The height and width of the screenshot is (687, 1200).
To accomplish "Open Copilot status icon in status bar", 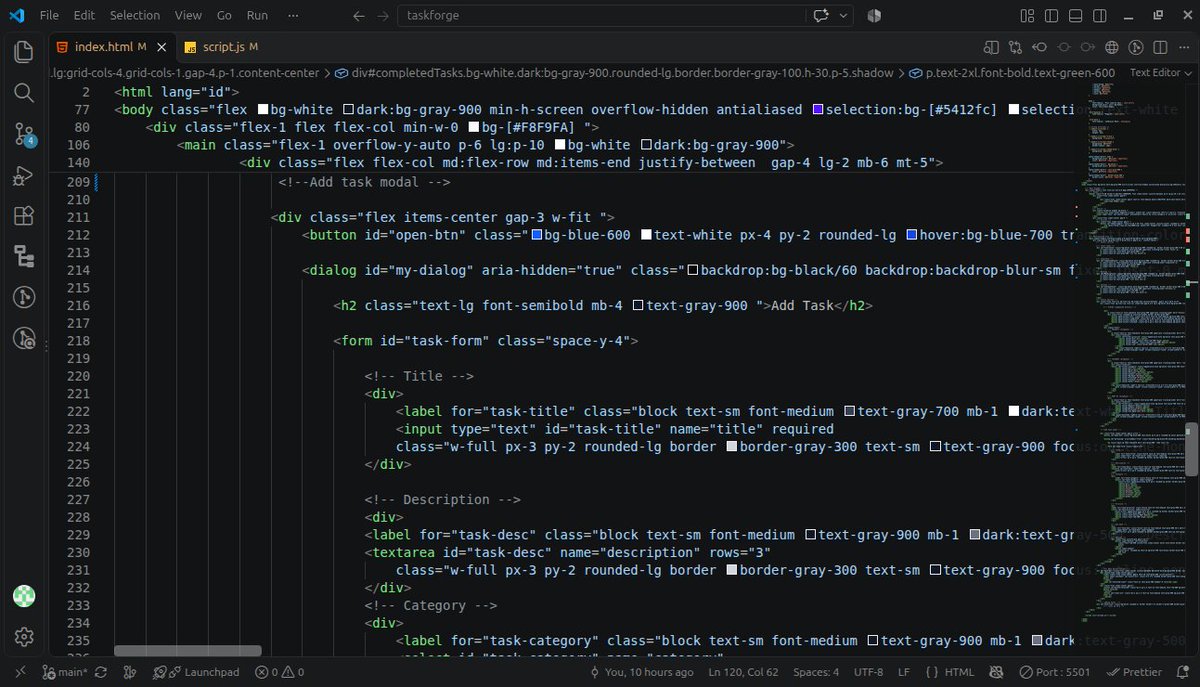I will [x=996, y=672].
